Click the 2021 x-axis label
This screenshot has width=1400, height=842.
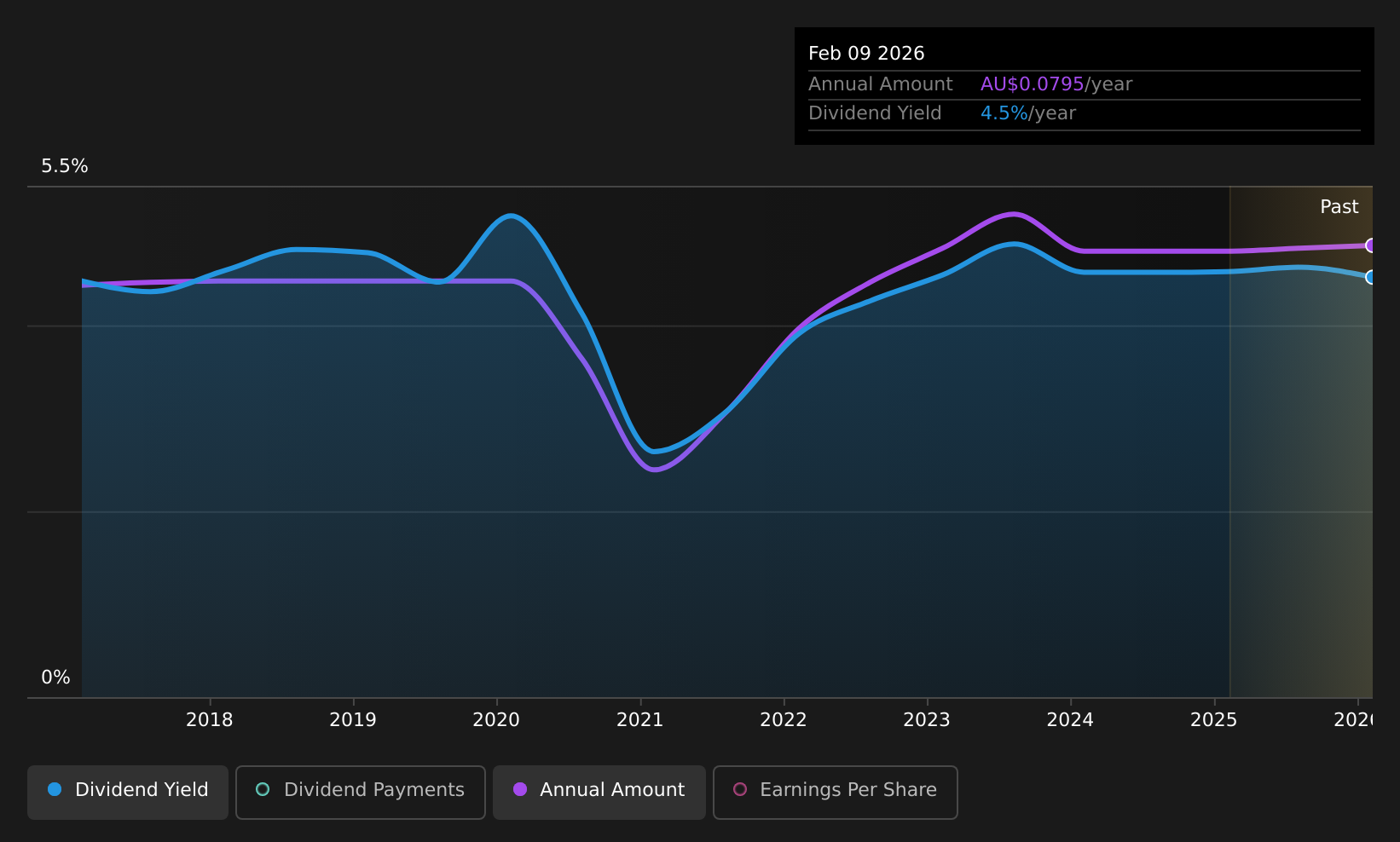(640, 720)
